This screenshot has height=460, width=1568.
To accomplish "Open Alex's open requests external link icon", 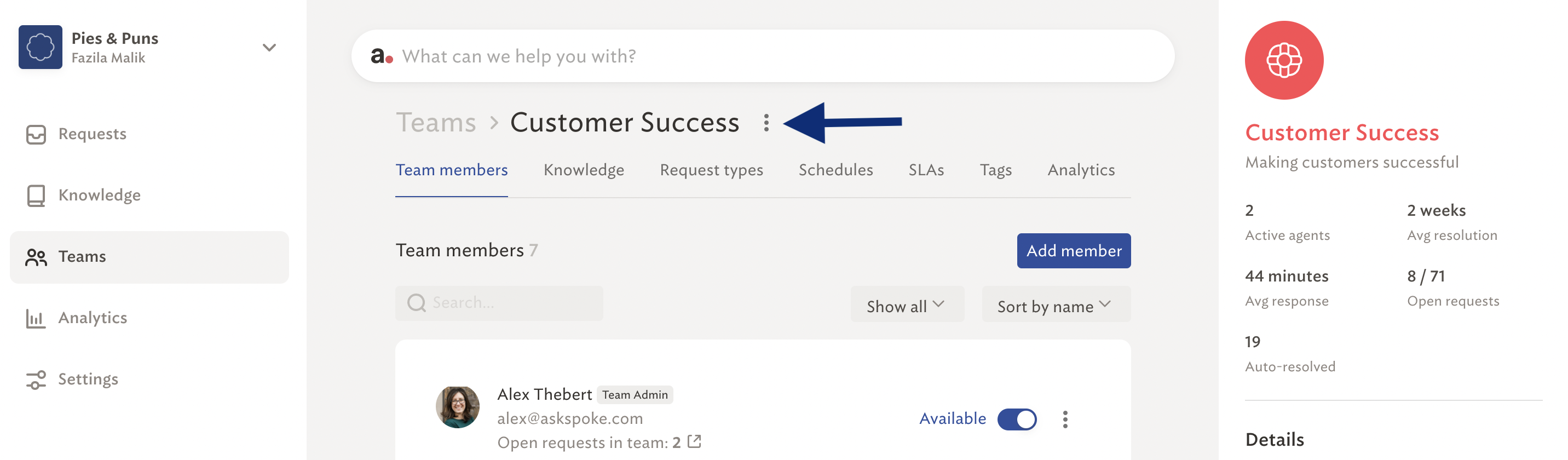I will pyautogui.click(x=694, y=442).
